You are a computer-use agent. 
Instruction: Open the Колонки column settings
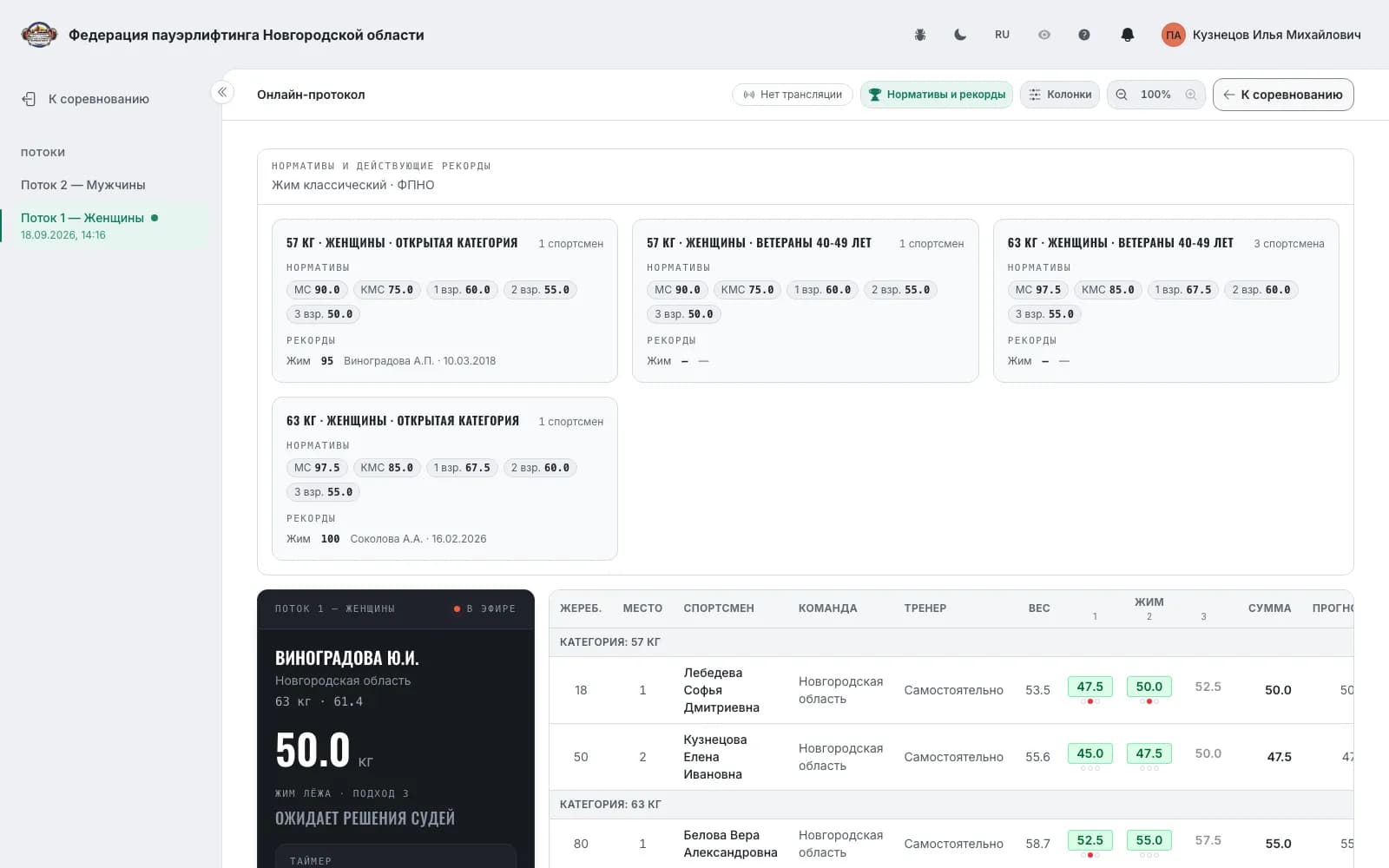point(1060,95)
